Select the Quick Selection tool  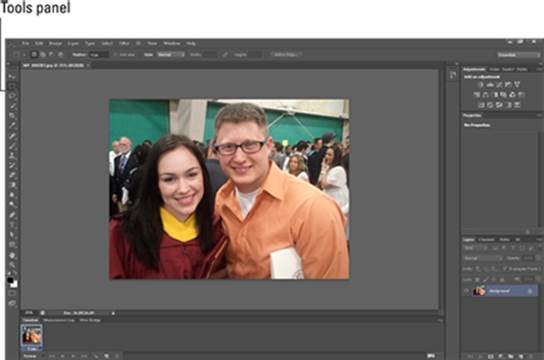pyautogui.click(x=12, y=106)
